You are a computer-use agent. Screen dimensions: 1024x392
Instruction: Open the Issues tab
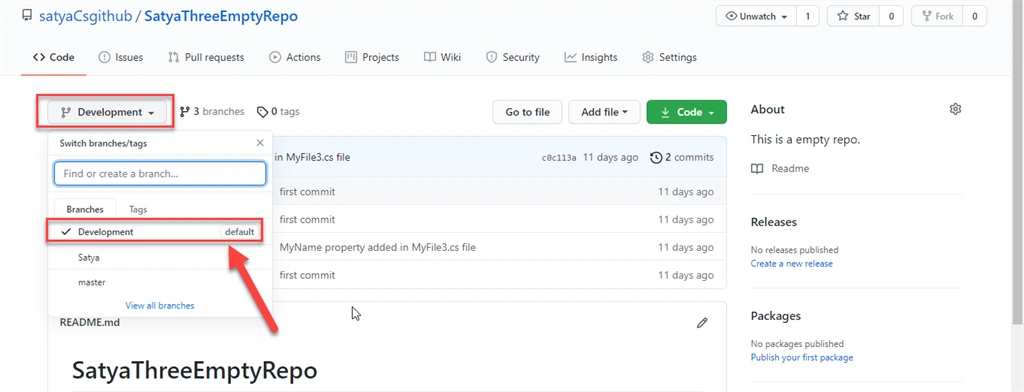pyautogui.click(x=121, y=57)
